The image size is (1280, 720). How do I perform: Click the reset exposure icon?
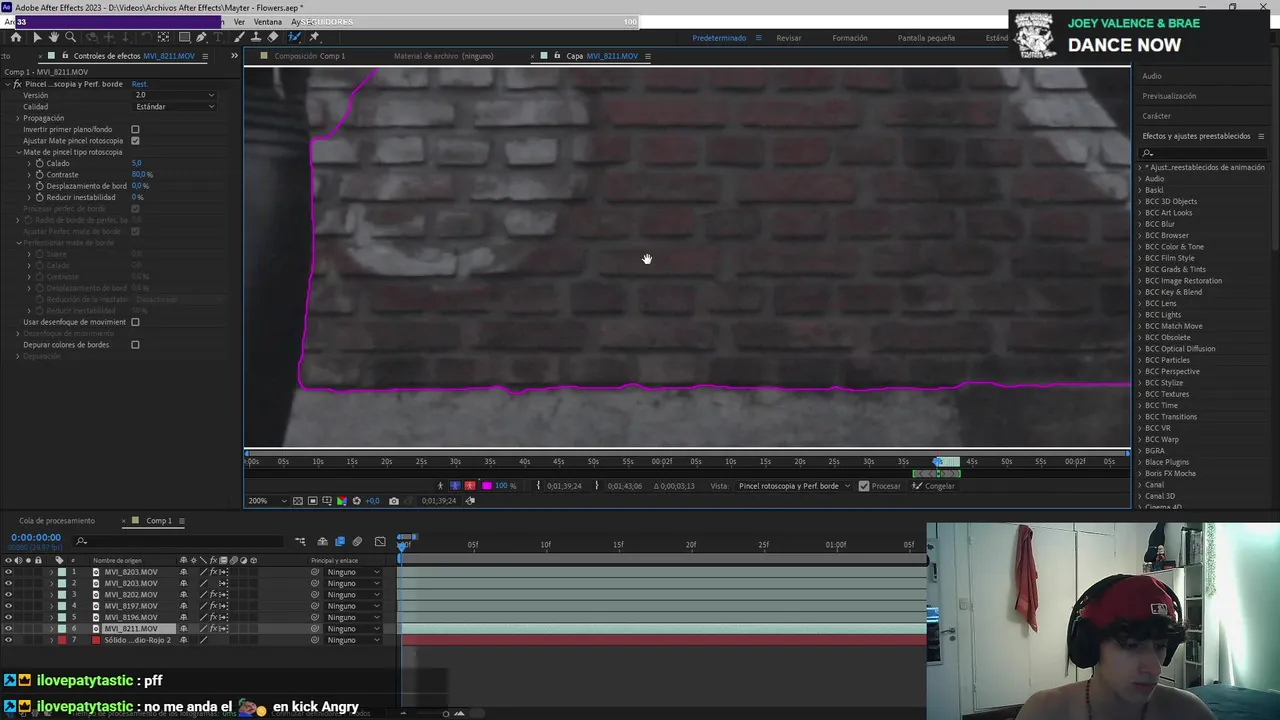tap(356, 501)
